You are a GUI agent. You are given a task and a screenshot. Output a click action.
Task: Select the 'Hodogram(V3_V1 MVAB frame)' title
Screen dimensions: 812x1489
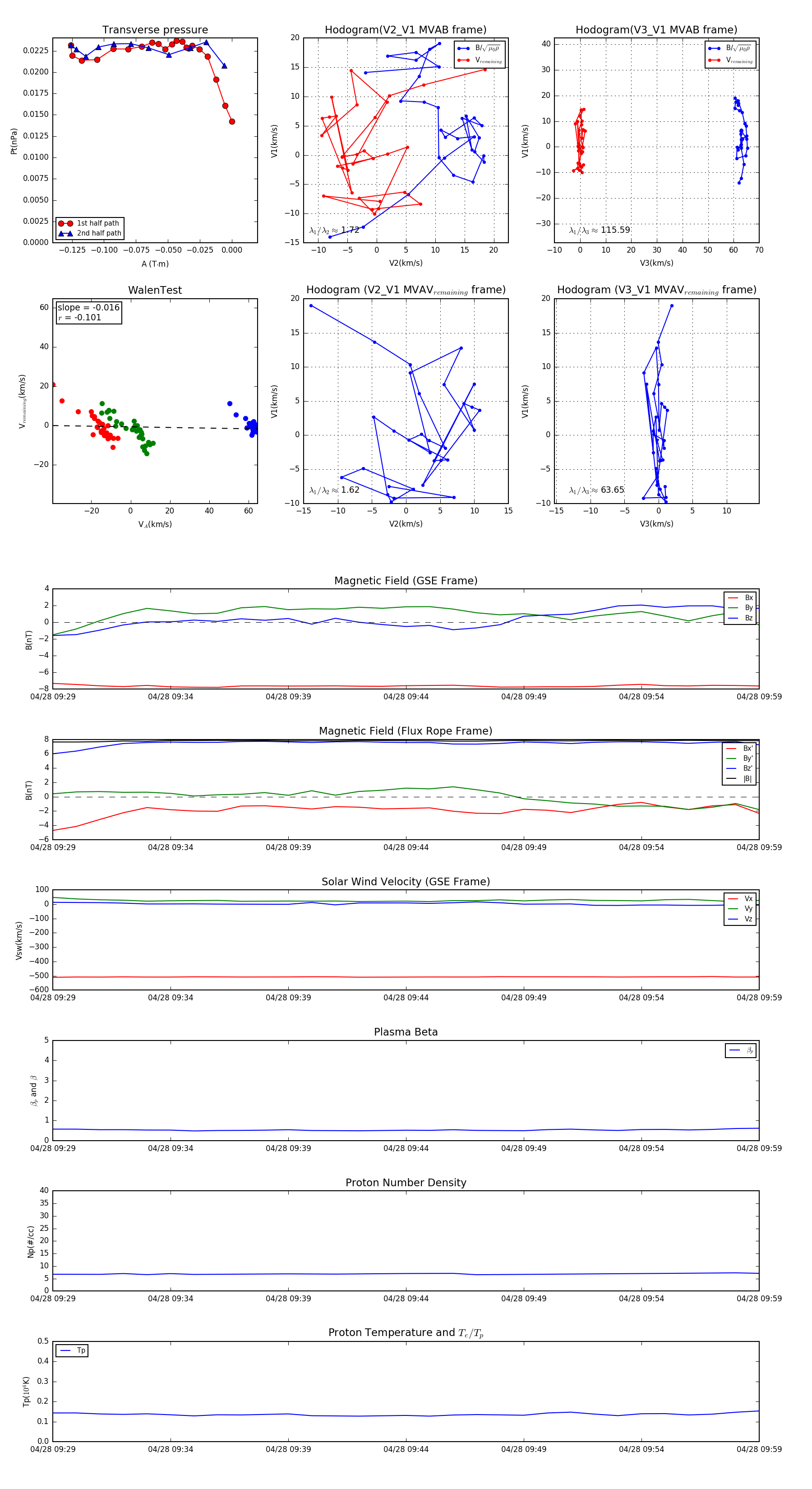(x=656, y=29)
